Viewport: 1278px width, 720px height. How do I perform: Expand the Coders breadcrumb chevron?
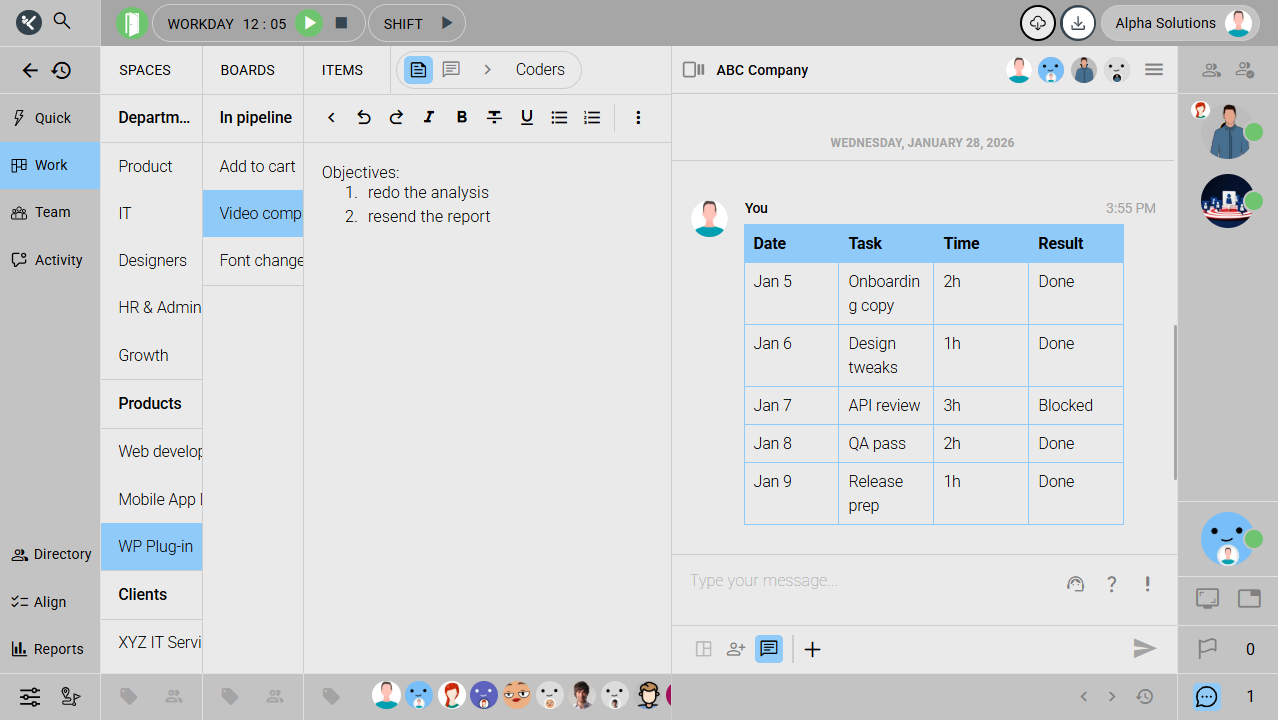(488, 70)
